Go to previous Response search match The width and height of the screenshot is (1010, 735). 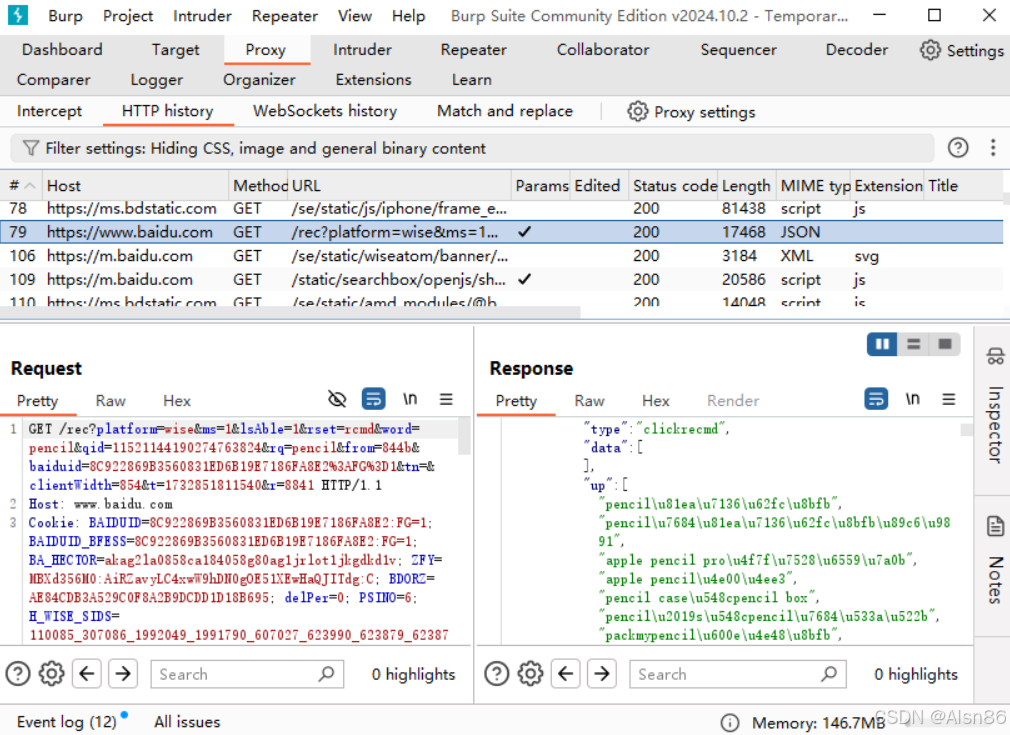[566, 674]
